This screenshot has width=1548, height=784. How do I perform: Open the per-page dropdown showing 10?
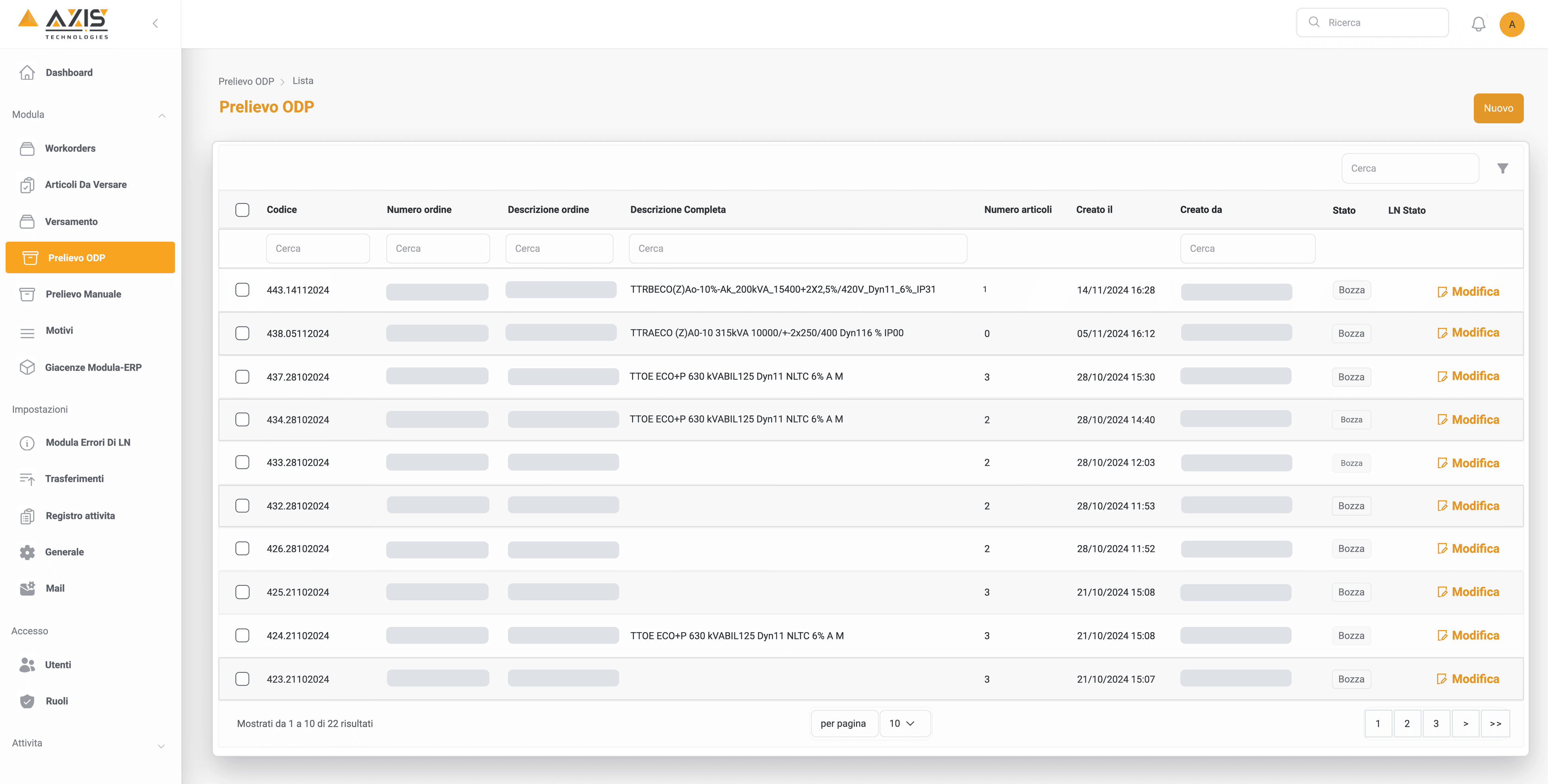pos(905,723)
